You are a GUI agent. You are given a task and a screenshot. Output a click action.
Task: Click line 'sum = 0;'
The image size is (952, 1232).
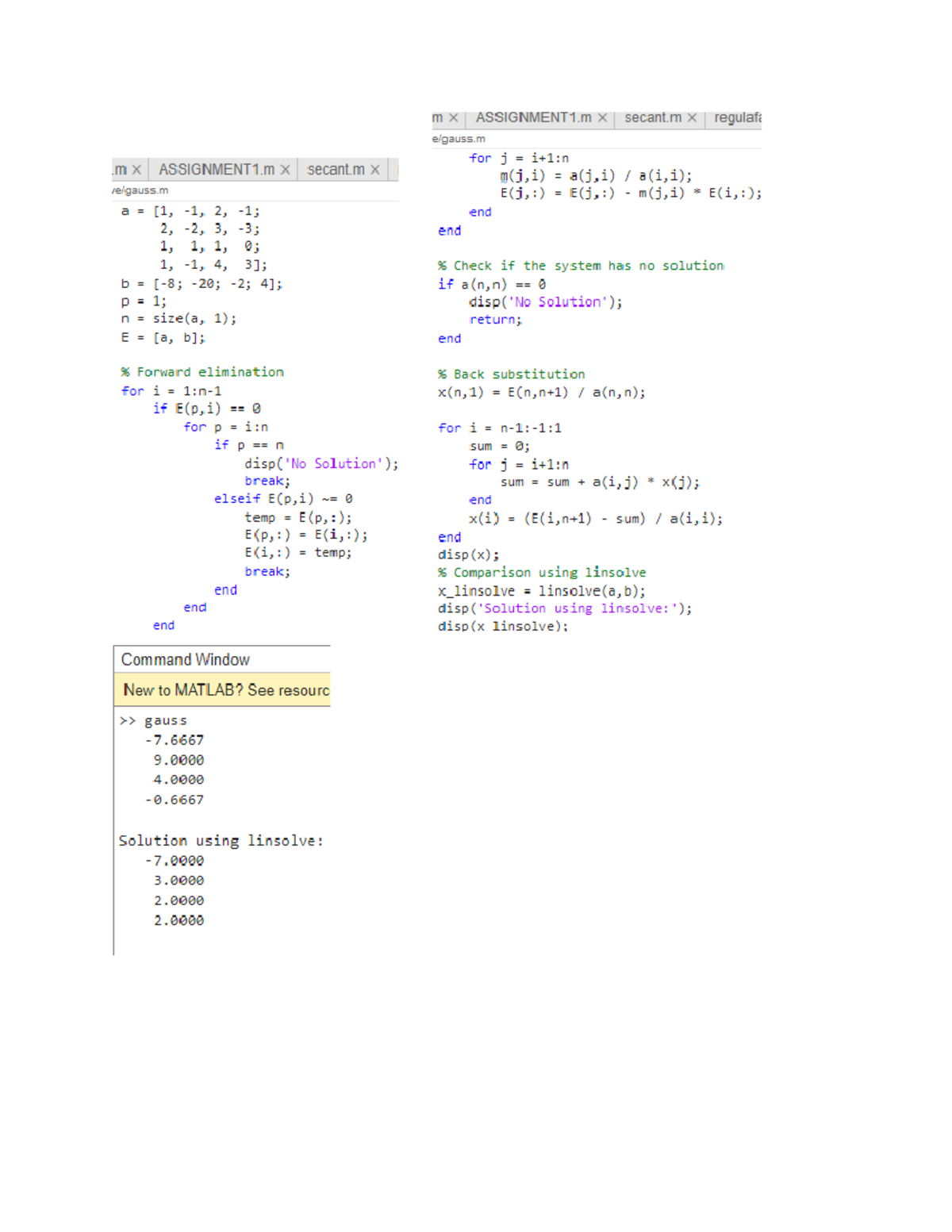click(500, 447)
